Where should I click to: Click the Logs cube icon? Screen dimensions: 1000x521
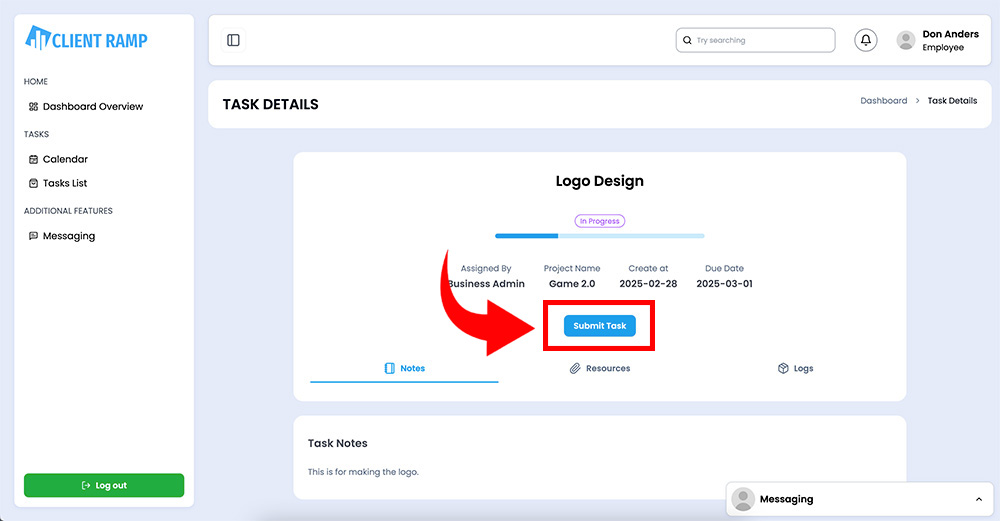click(x=783, y=369)
